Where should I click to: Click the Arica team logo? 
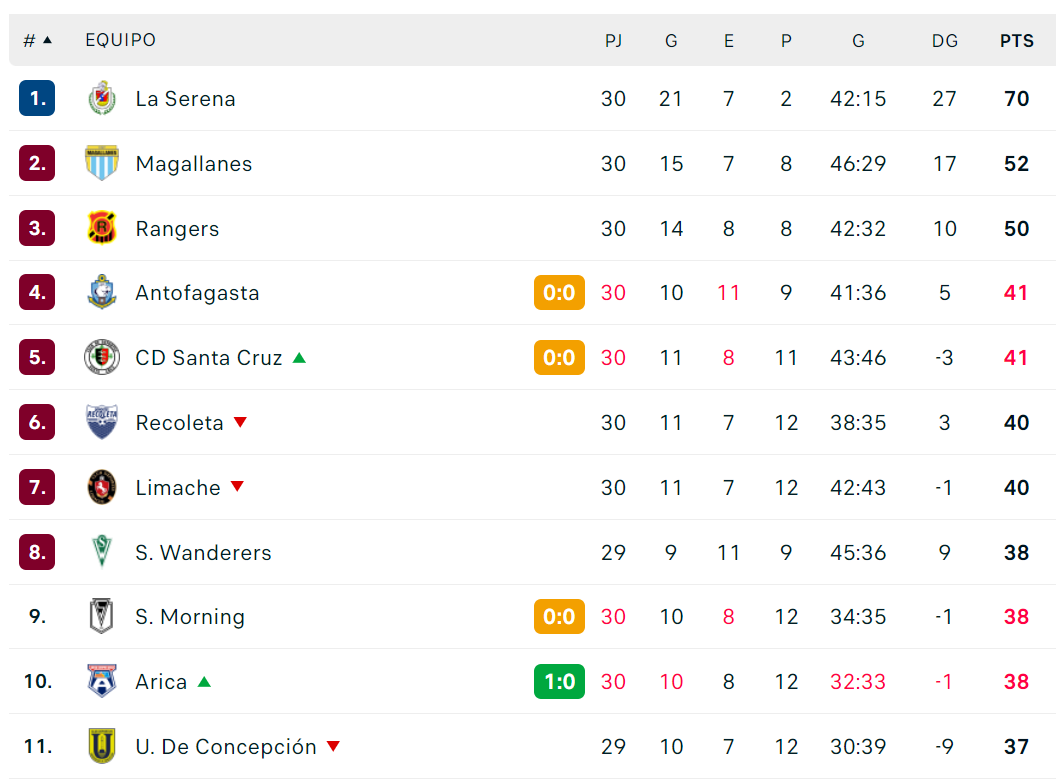[x=102, y=681]
